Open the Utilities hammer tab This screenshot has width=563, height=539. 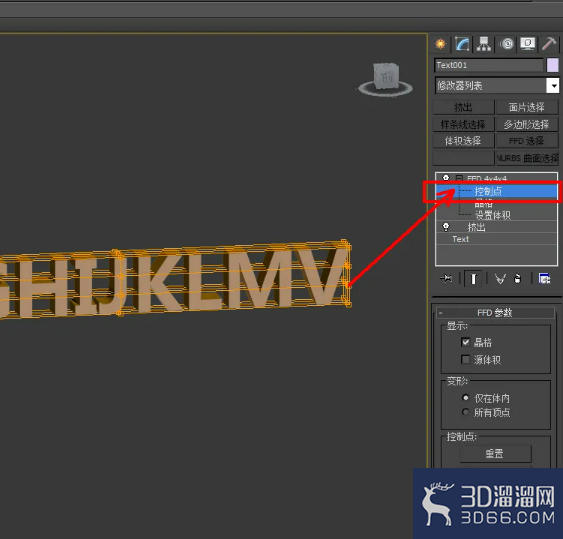click(x=549, y=44)
